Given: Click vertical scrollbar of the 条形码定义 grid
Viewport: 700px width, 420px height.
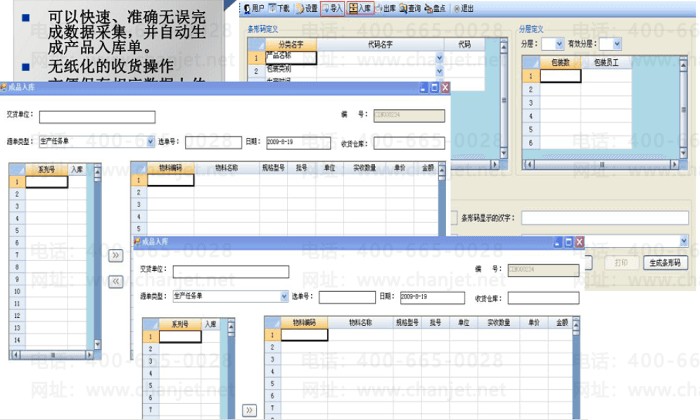Looking at the screenshot, I should (x=504, y=100).
